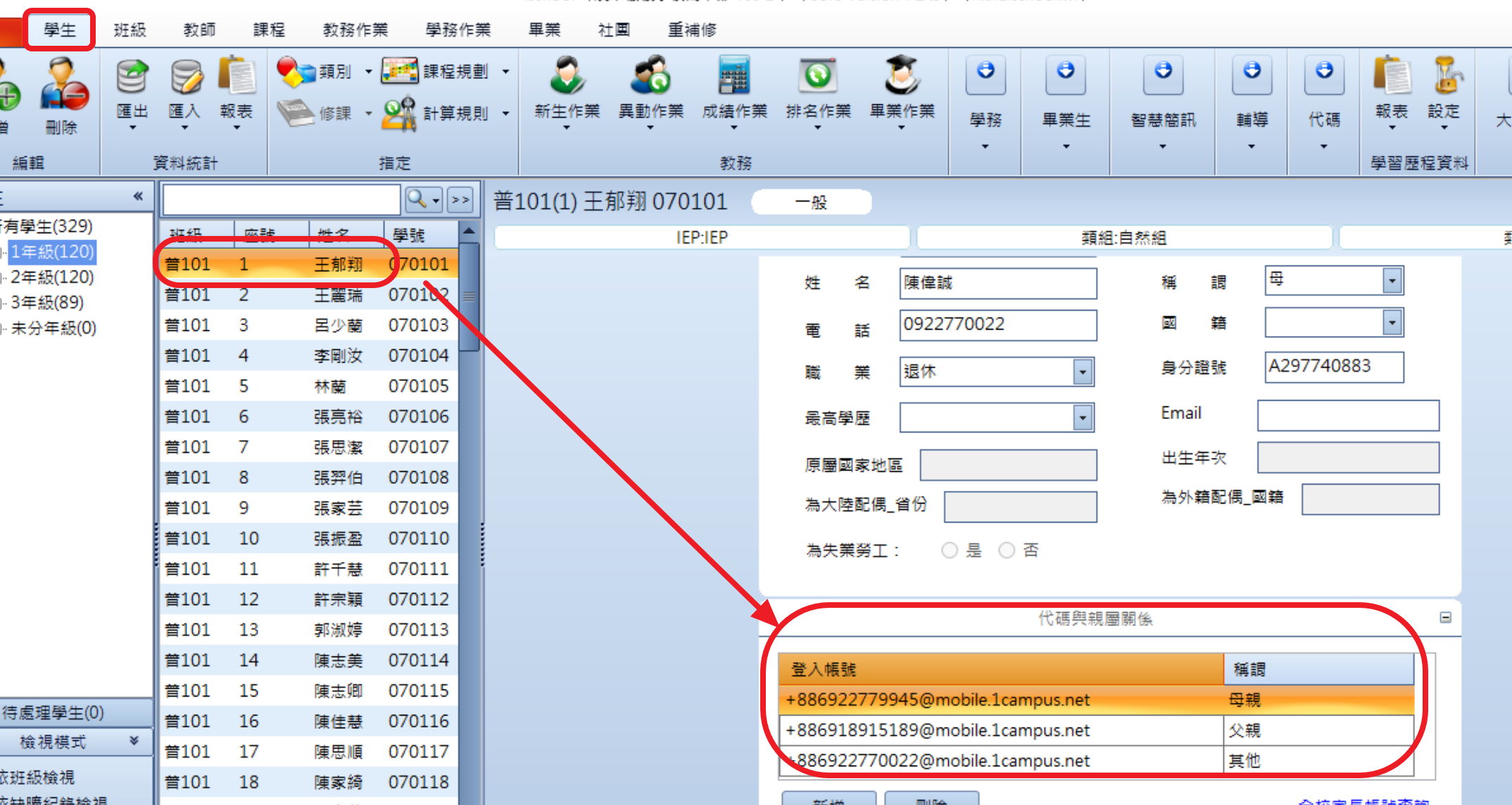Open 成績作業 grade tasks icon
The height and width of the screenshot is (805, 1512).
(733, 76)
